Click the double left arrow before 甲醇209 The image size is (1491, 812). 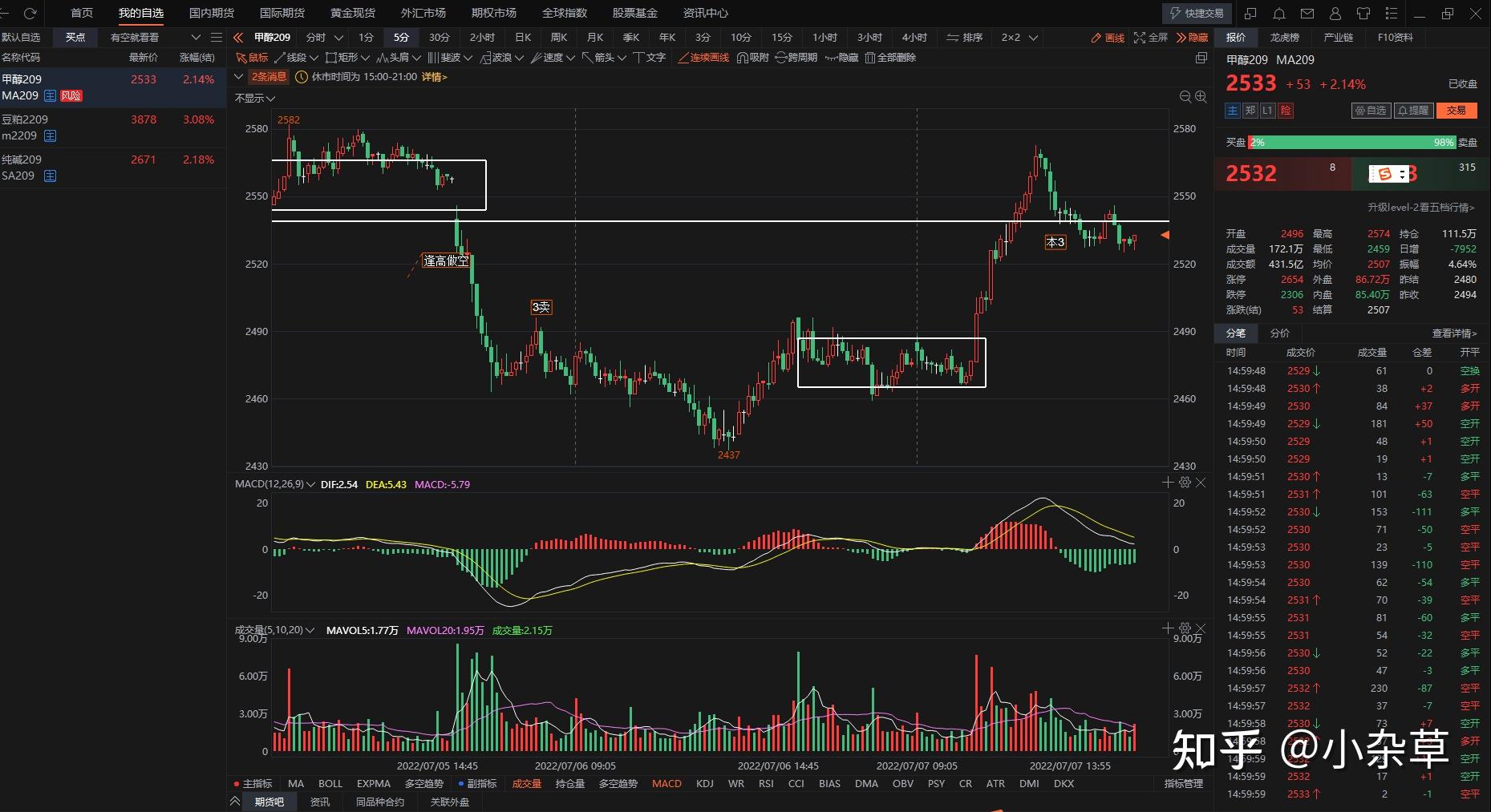[238, 38]
